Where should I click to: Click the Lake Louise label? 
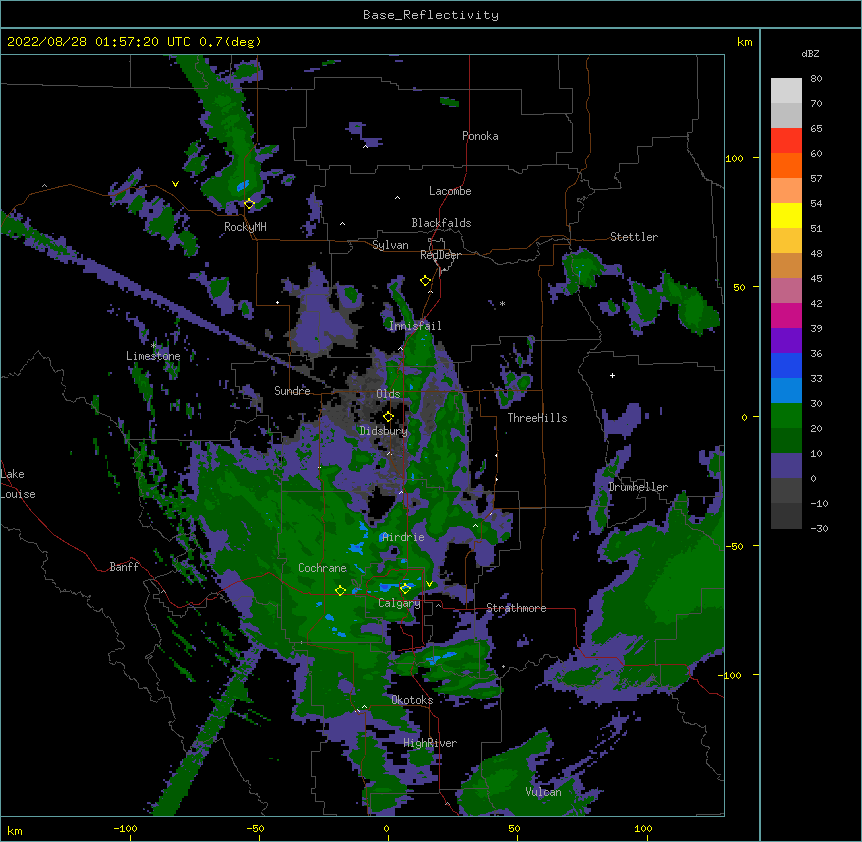pos(18,484)
